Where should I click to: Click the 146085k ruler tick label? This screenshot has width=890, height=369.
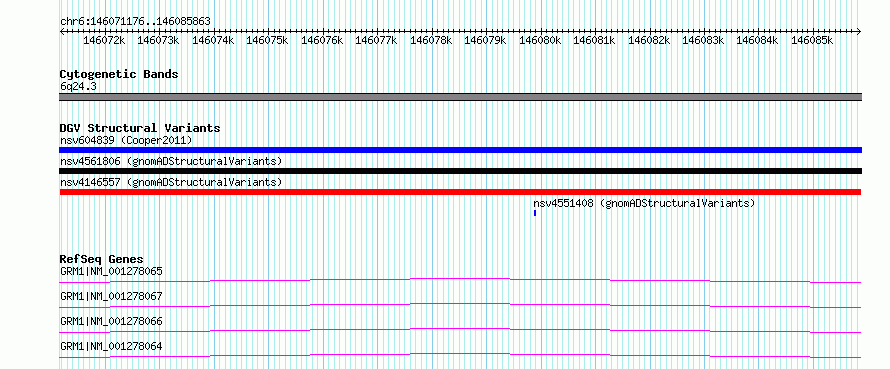point(812,40)
